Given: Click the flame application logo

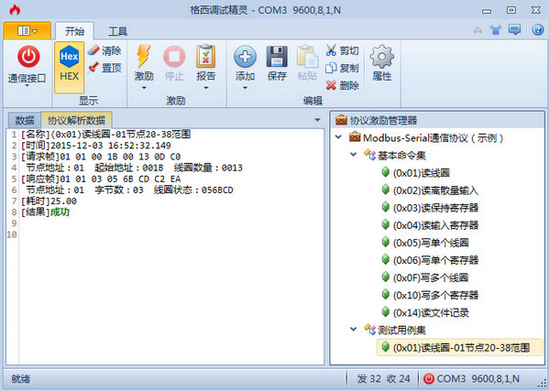Looking at the screenshot, I should coord(14,10).
